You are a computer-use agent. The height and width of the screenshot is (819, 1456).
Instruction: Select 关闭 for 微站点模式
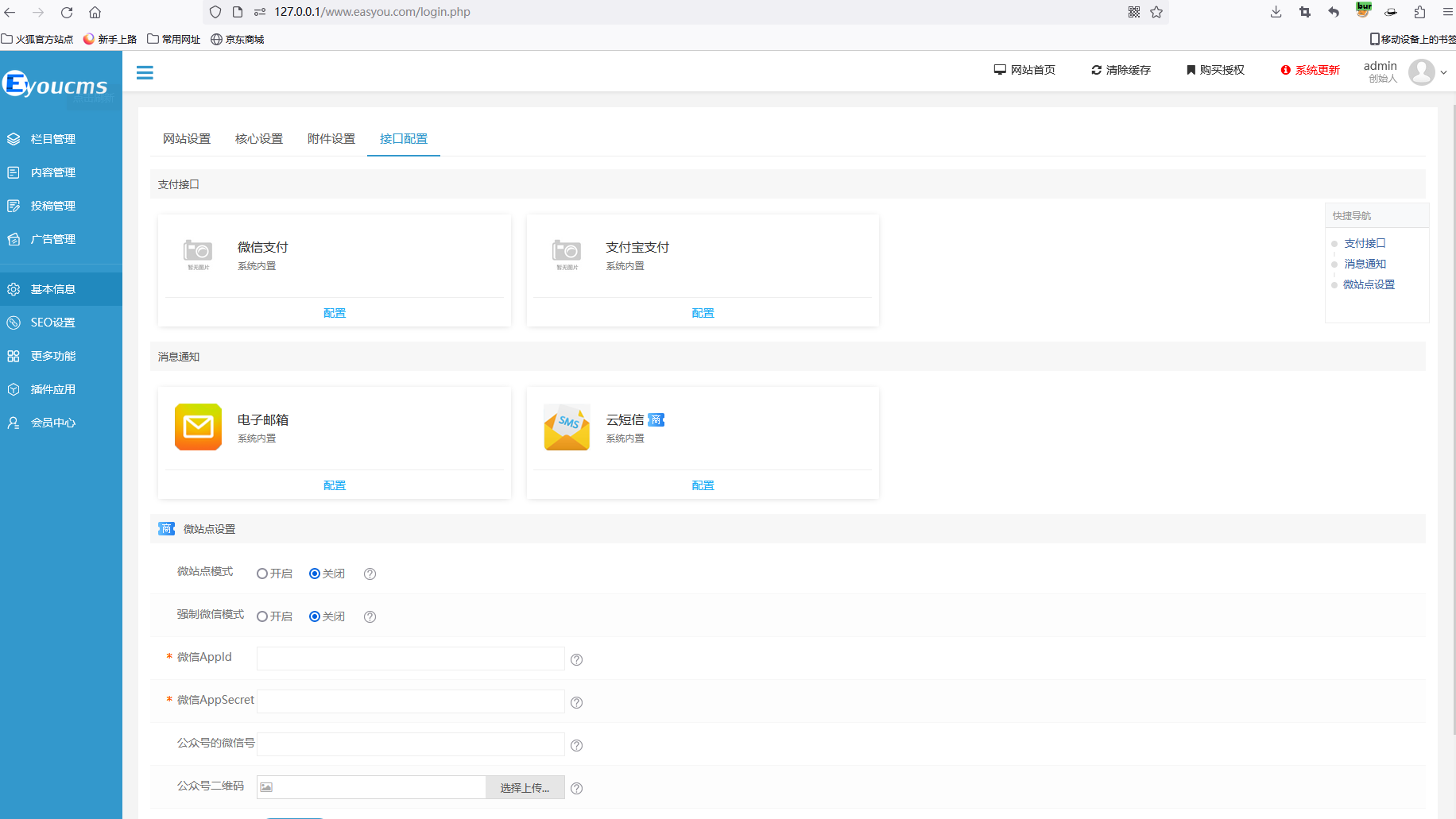tap(315, 574)
